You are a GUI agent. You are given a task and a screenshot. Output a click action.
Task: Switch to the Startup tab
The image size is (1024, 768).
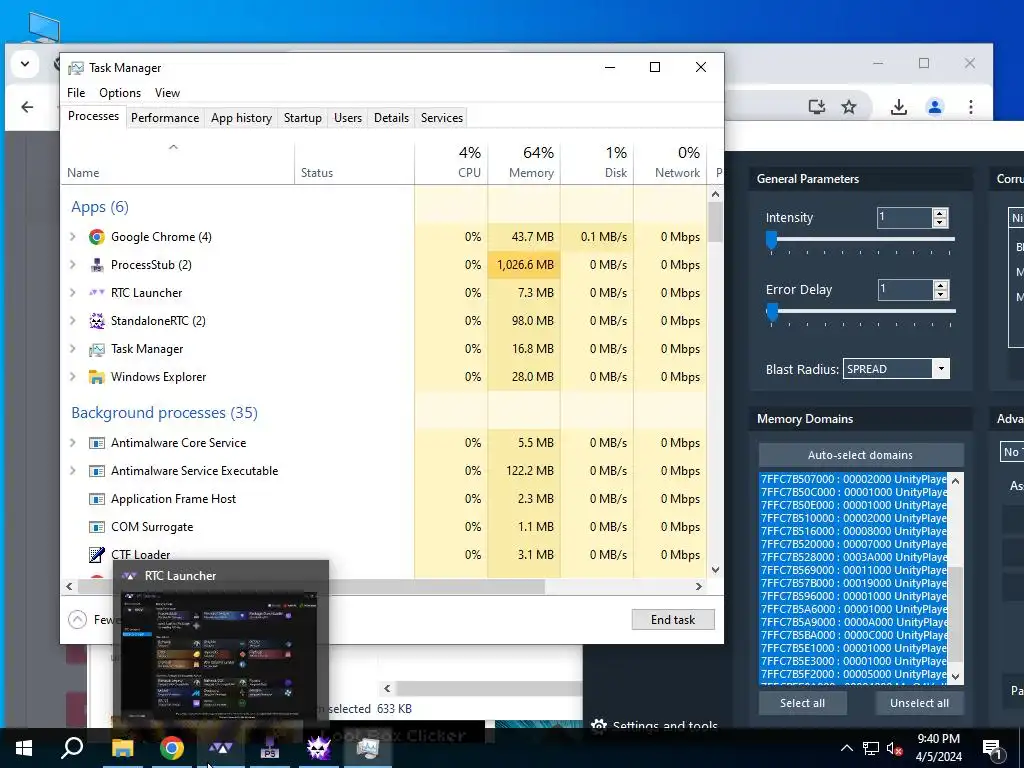coord(302,118)
